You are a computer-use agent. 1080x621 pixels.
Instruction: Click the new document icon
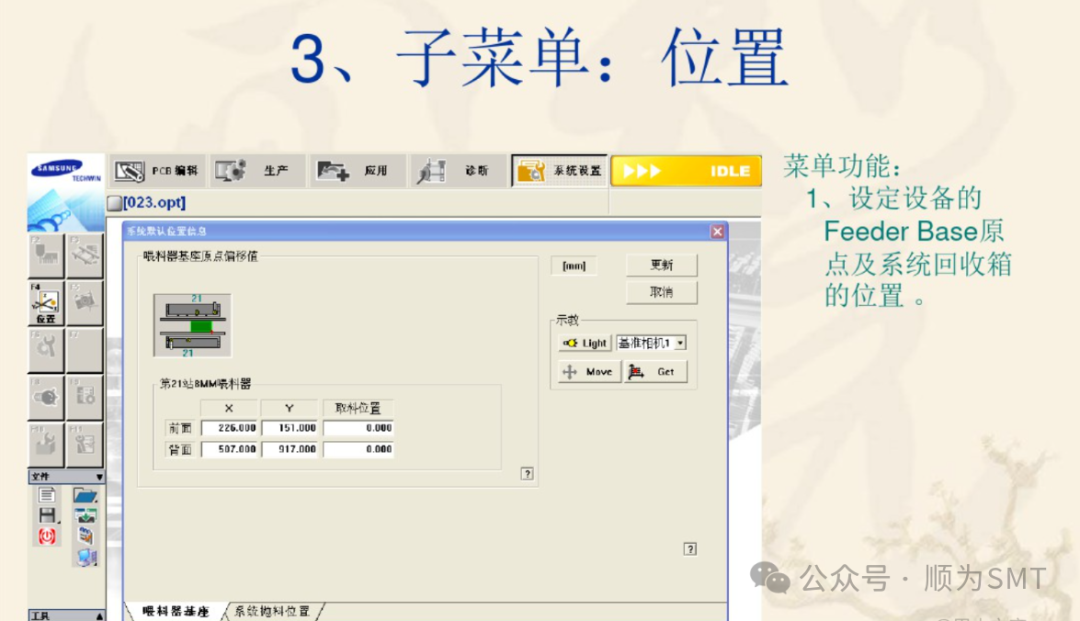tap(47, 495)
